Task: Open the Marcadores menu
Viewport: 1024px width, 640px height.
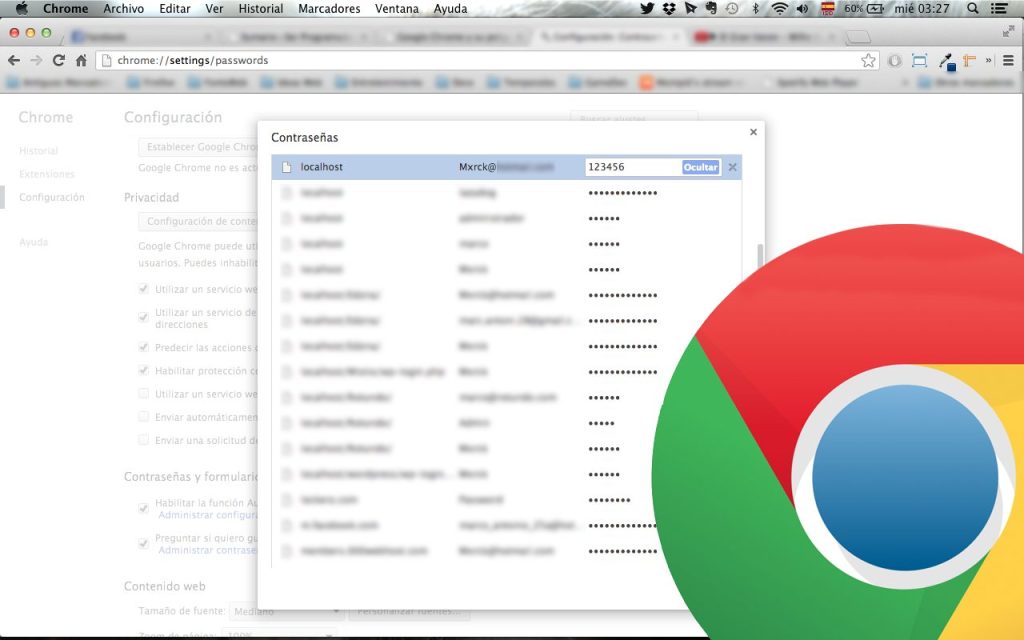Action: [x=329, y=9]
